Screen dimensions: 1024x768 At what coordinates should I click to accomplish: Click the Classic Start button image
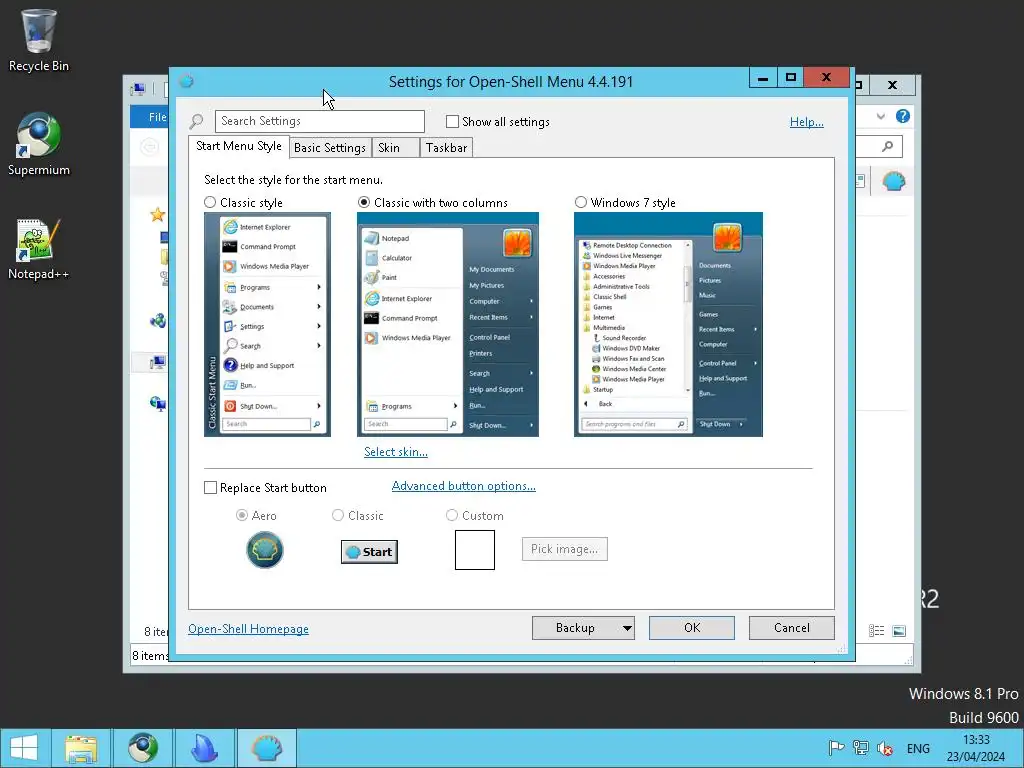[x=369, y=552]
